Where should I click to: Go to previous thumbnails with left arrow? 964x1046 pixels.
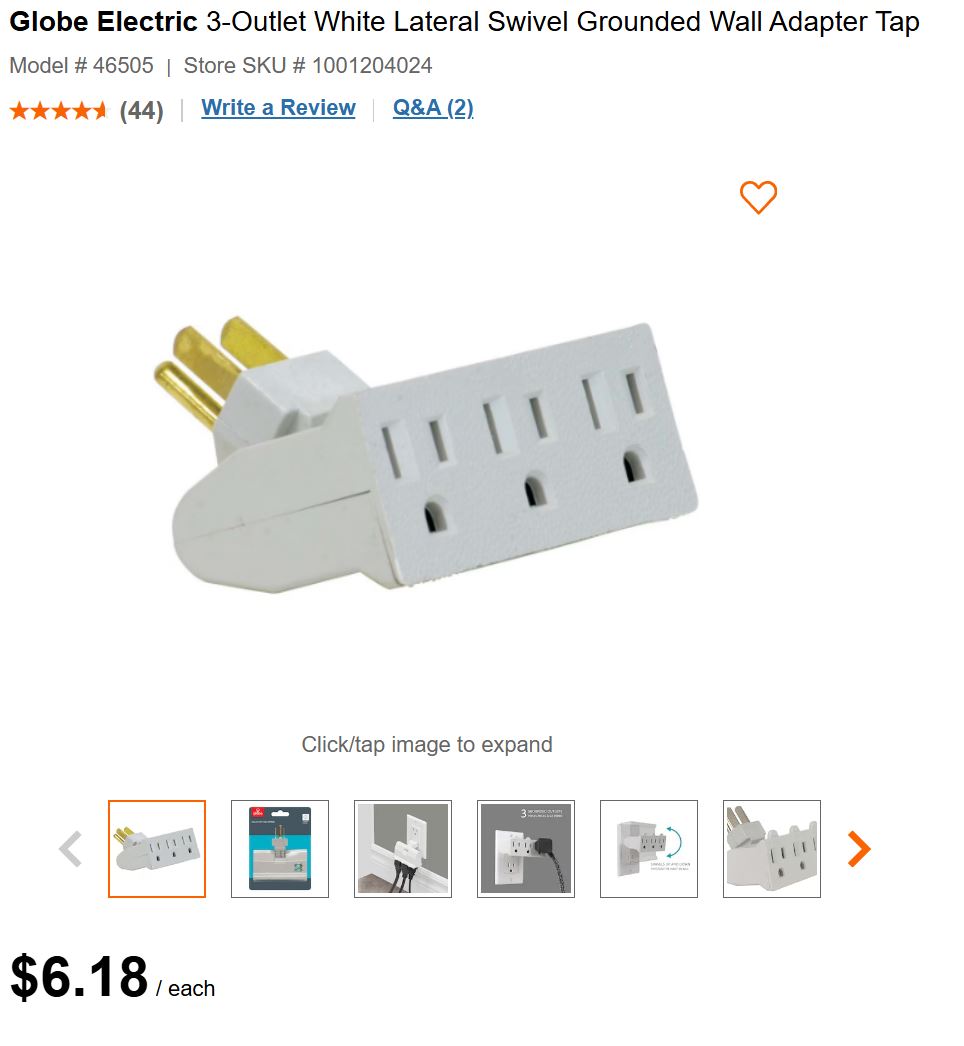71,849
